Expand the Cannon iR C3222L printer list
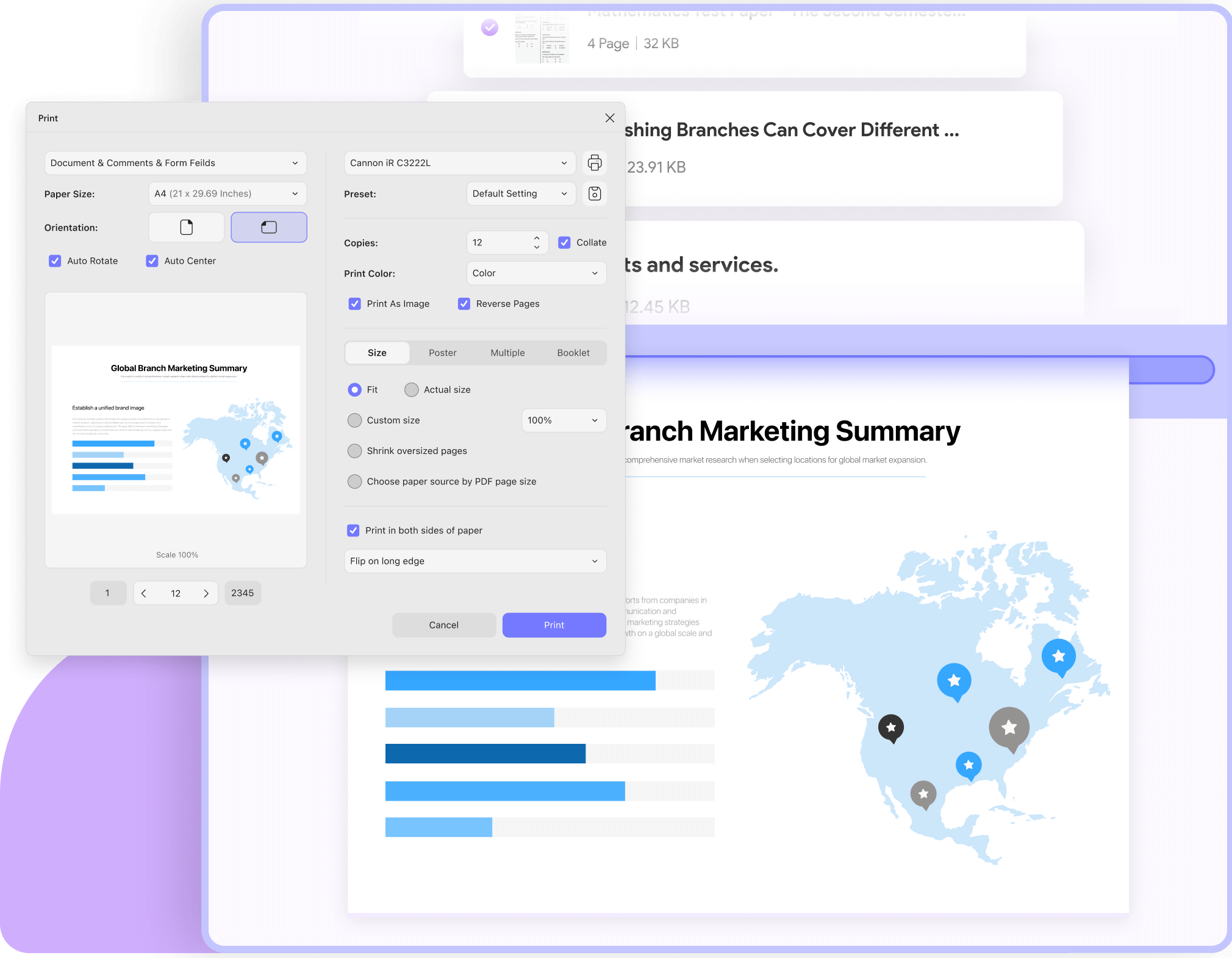Image resolution: width=1232 pixels, height=958 pixels. 460,163
